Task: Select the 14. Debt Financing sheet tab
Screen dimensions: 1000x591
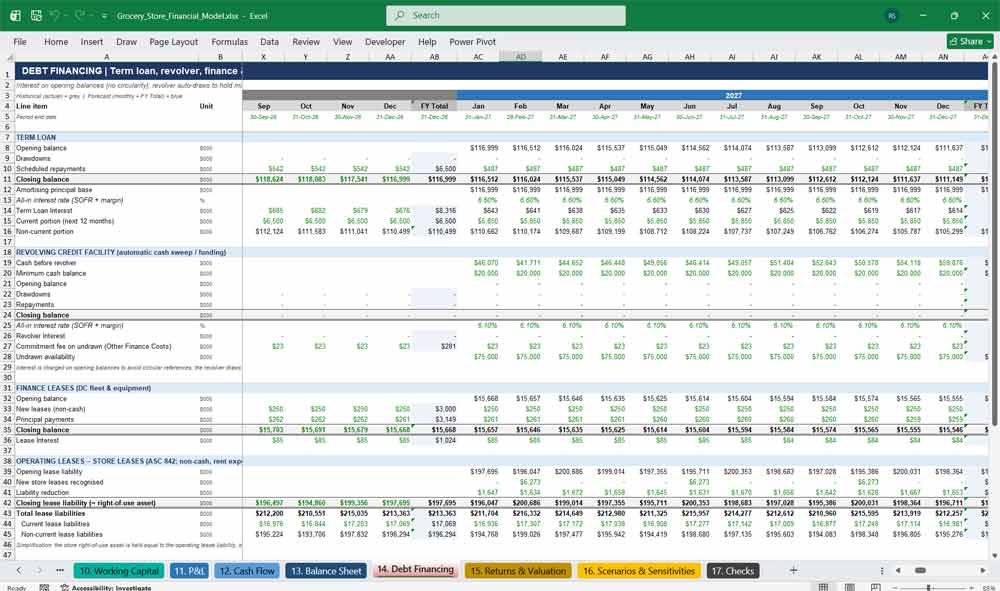Action: [x=415, y=569]
